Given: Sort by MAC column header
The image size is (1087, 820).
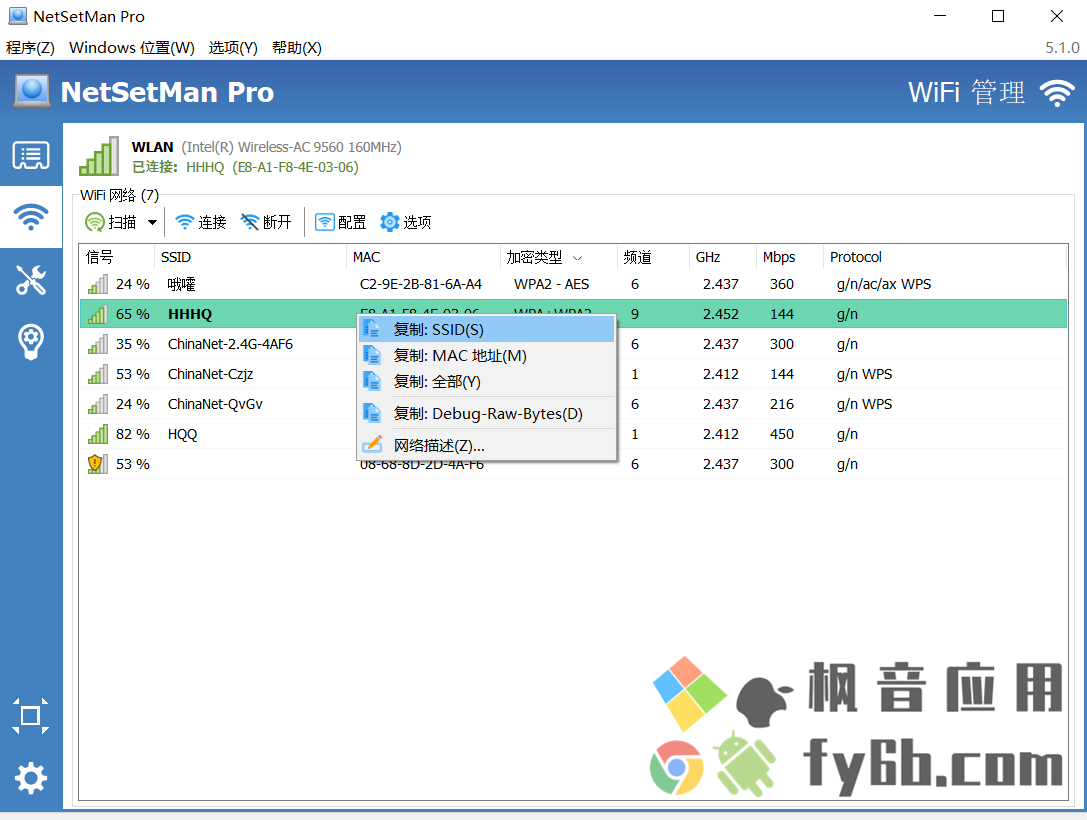Looking at the screenshot, I should 423,257.
